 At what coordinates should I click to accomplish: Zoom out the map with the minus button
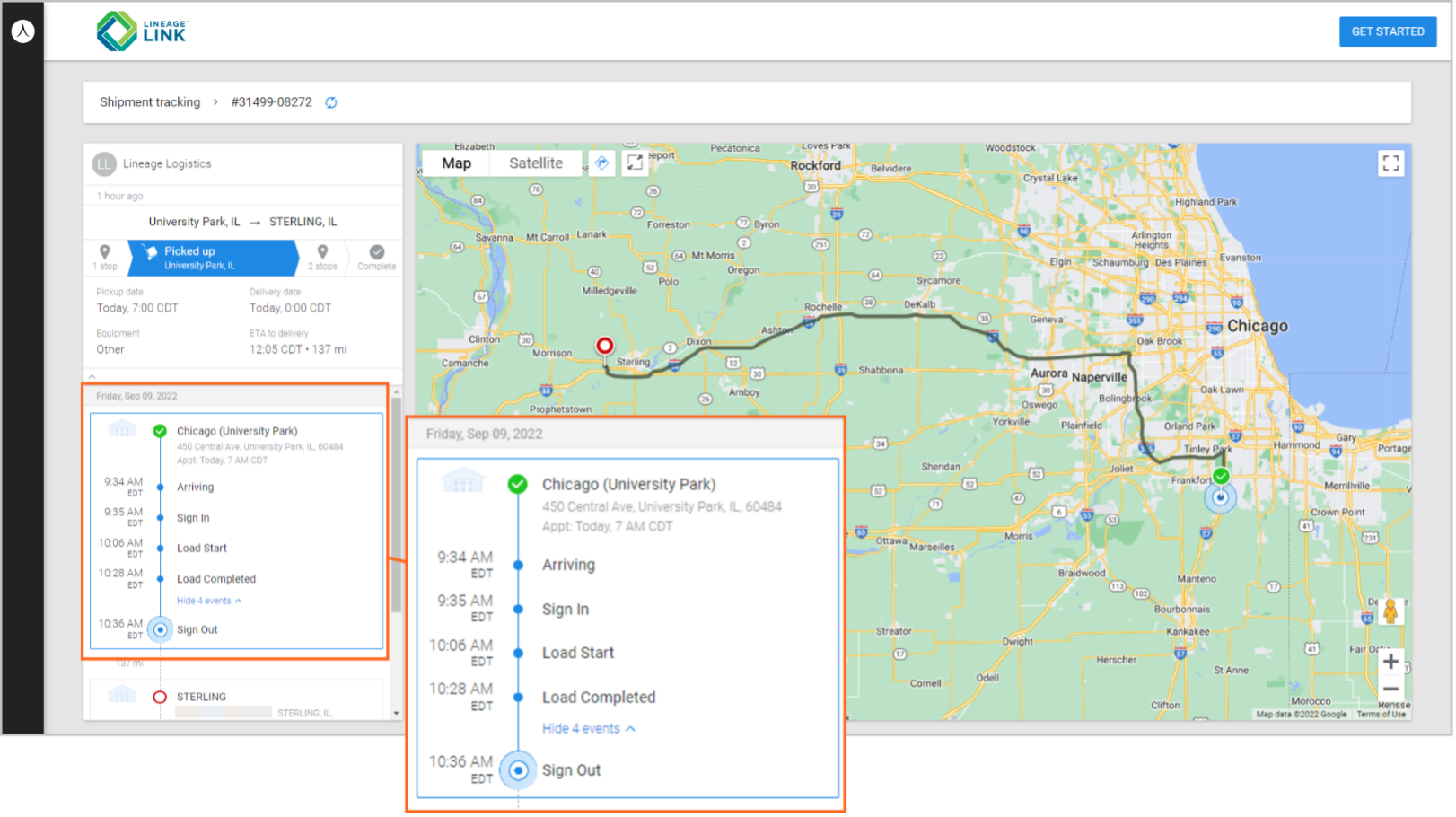pos(1390,690)
